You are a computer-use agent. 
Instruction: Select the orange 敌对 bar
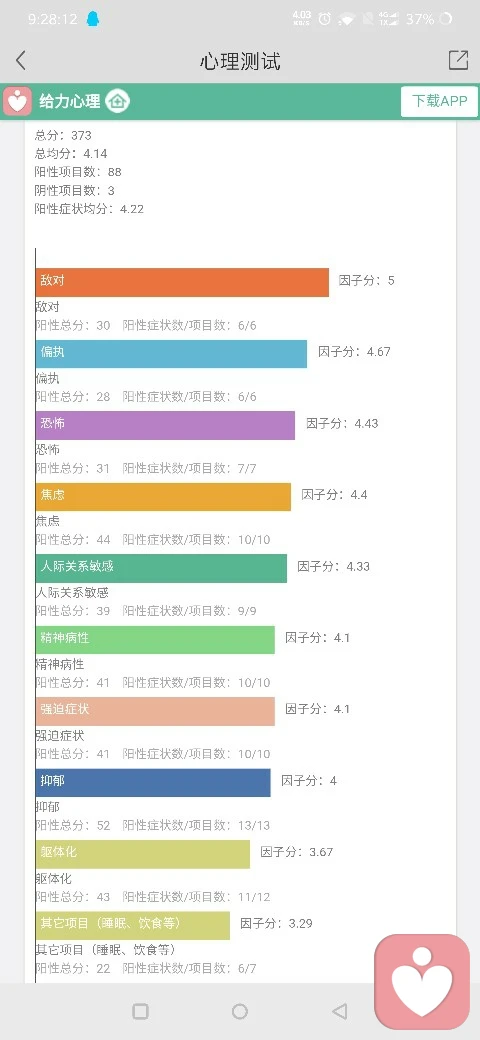(182, 283)
